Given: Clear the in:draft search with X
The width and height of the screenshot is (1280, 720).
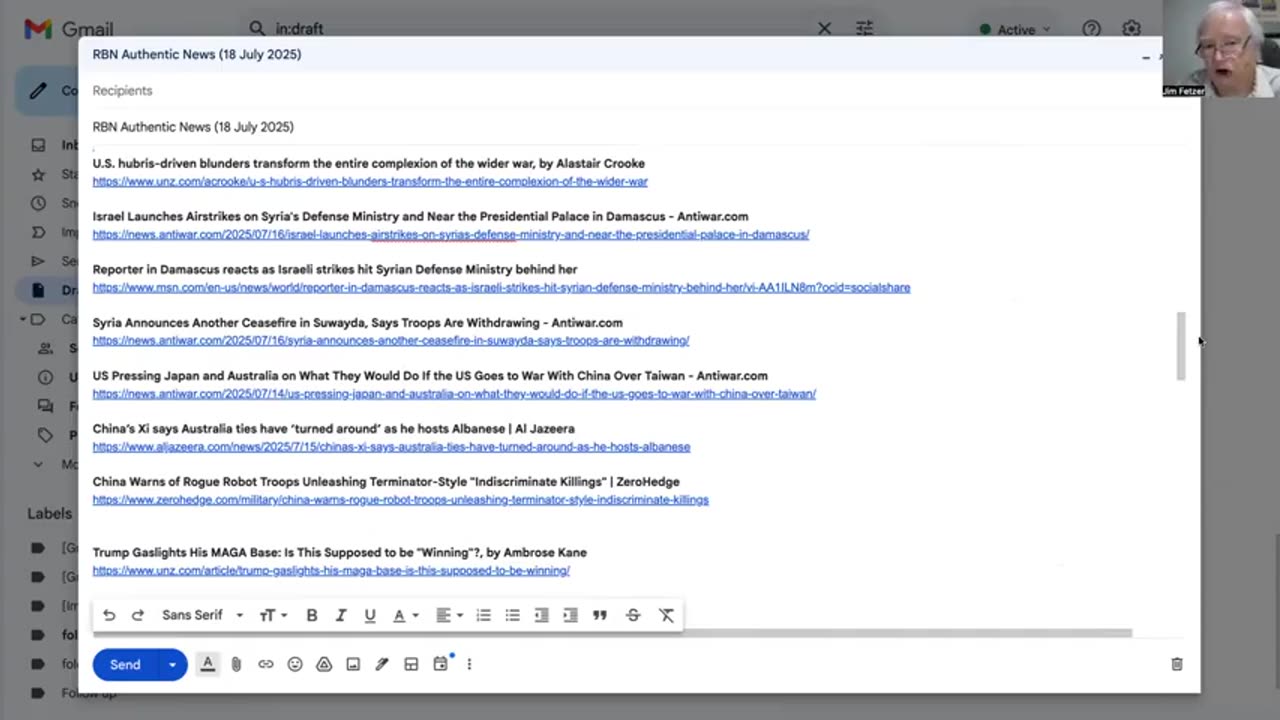Looking at the screenshot, I should 824,29.
